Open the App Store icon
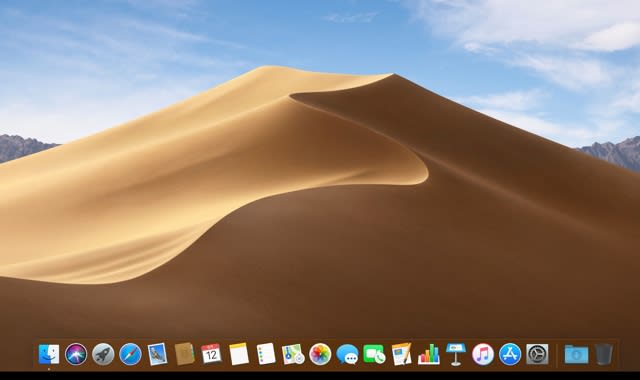640x380 pixels. click(510, 354)
